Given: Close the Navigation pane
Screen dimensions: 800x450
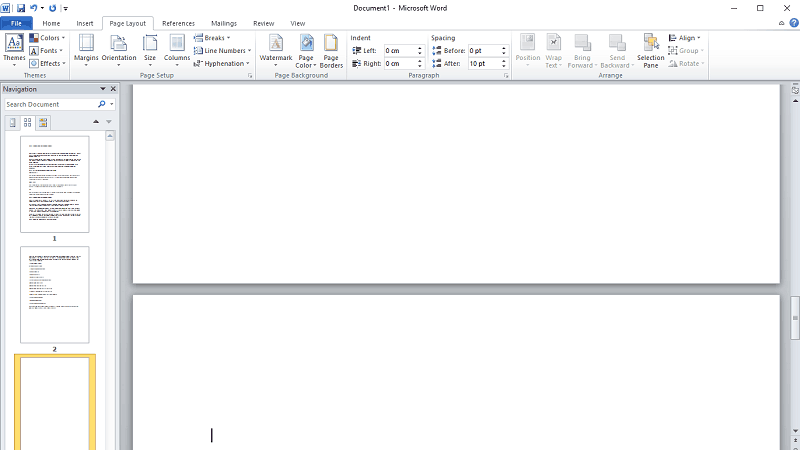Looking at the screenshot, I should pyautogui.click(x=113, y=89).
